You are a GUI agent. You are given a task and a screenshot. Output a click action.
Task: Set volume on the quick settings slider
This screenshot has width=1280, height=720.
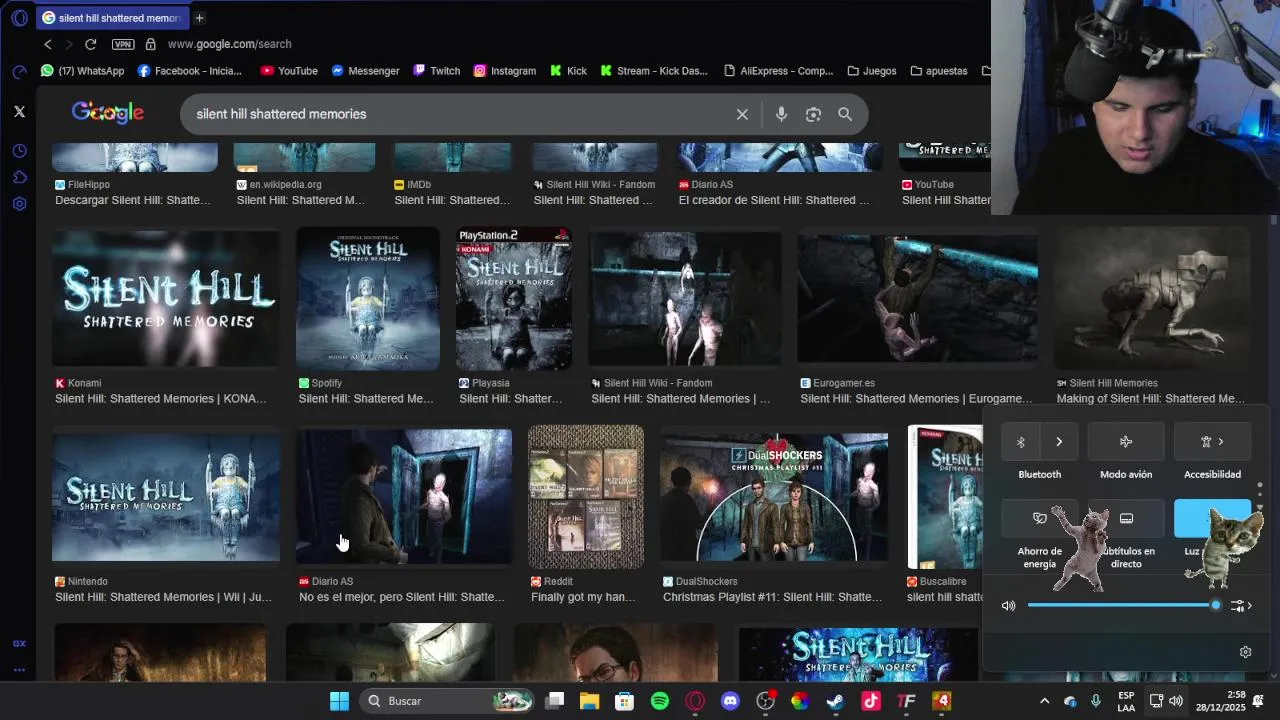[1124, 605]
